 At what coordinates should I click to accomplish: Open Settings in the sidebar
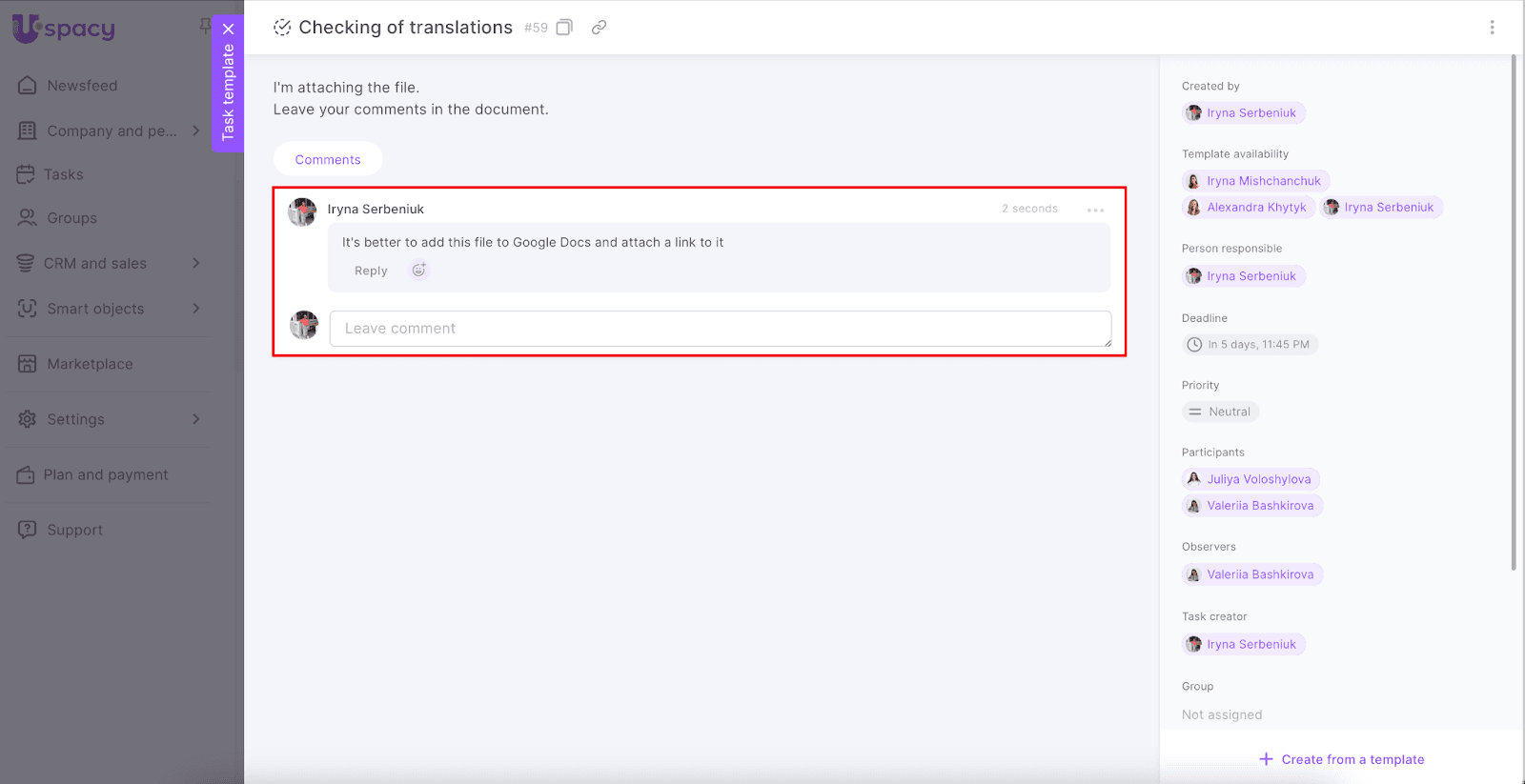(75, 419)
